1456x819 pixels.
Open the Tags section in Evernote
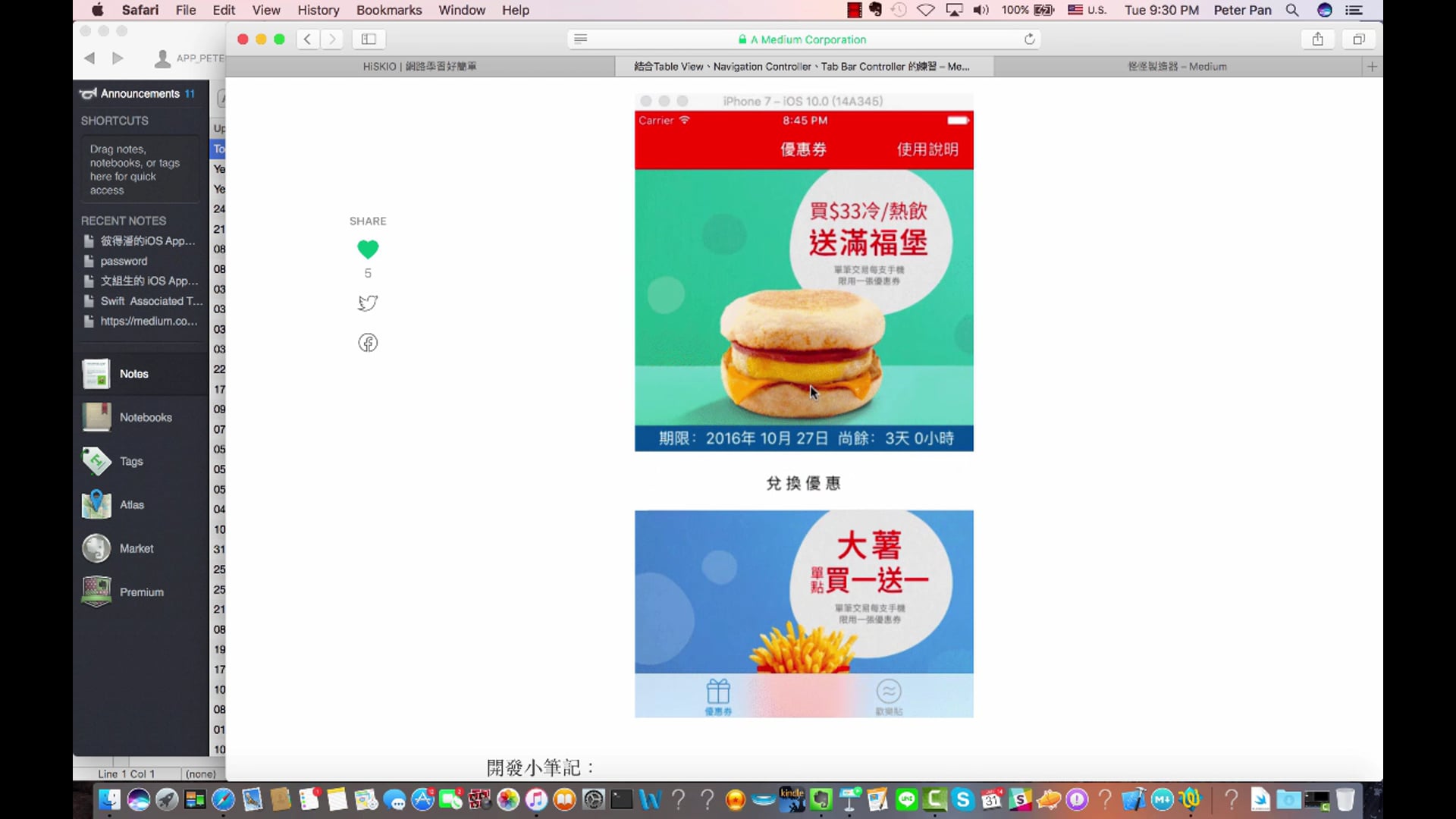point(130,461)
